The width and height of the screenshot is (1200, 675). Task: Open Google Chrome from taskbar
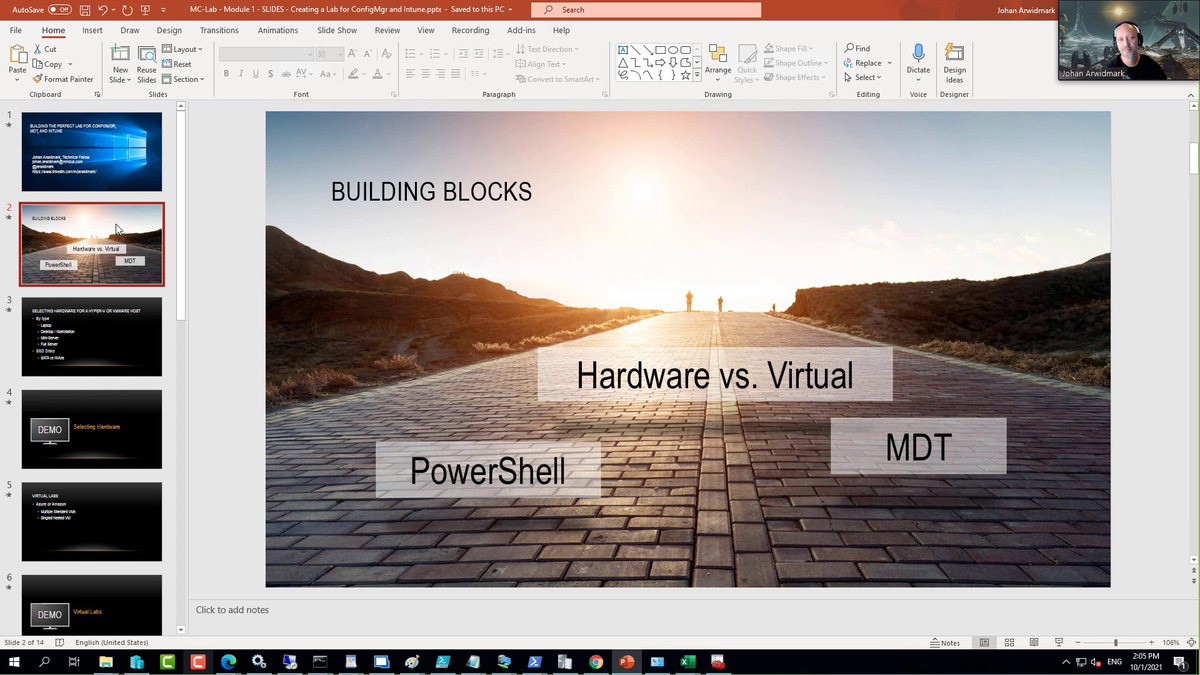(596, 662)
